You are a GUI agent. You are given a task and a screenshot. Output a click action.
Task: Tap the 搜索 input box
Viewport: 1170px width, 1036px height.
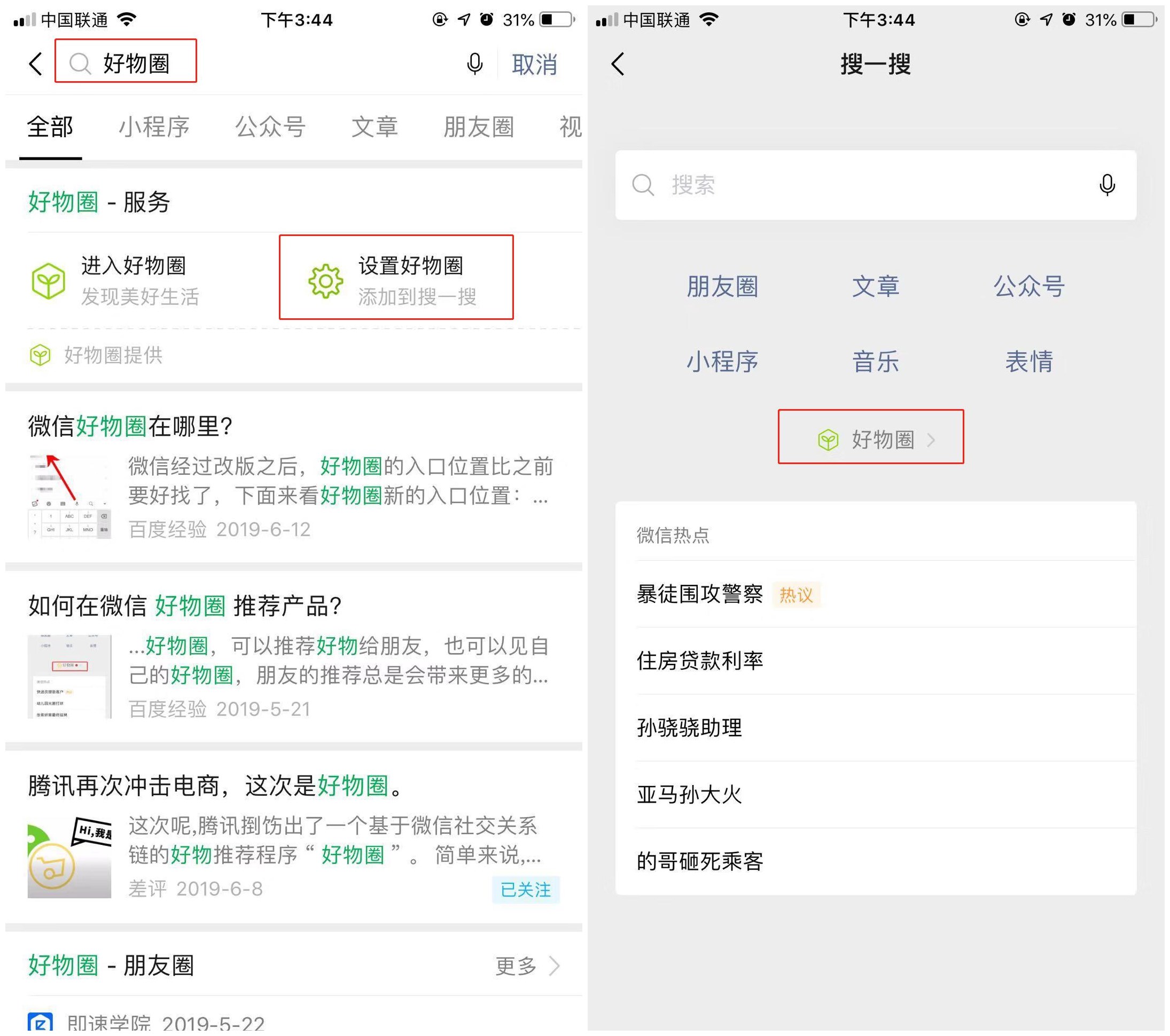(x=876, y=185)
